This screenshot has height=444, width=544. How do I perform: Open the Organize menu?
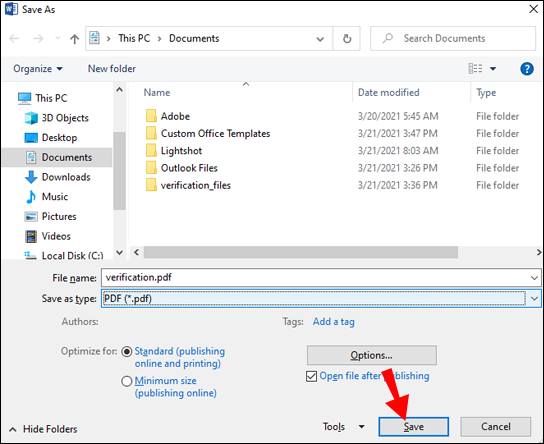(38, 69)
